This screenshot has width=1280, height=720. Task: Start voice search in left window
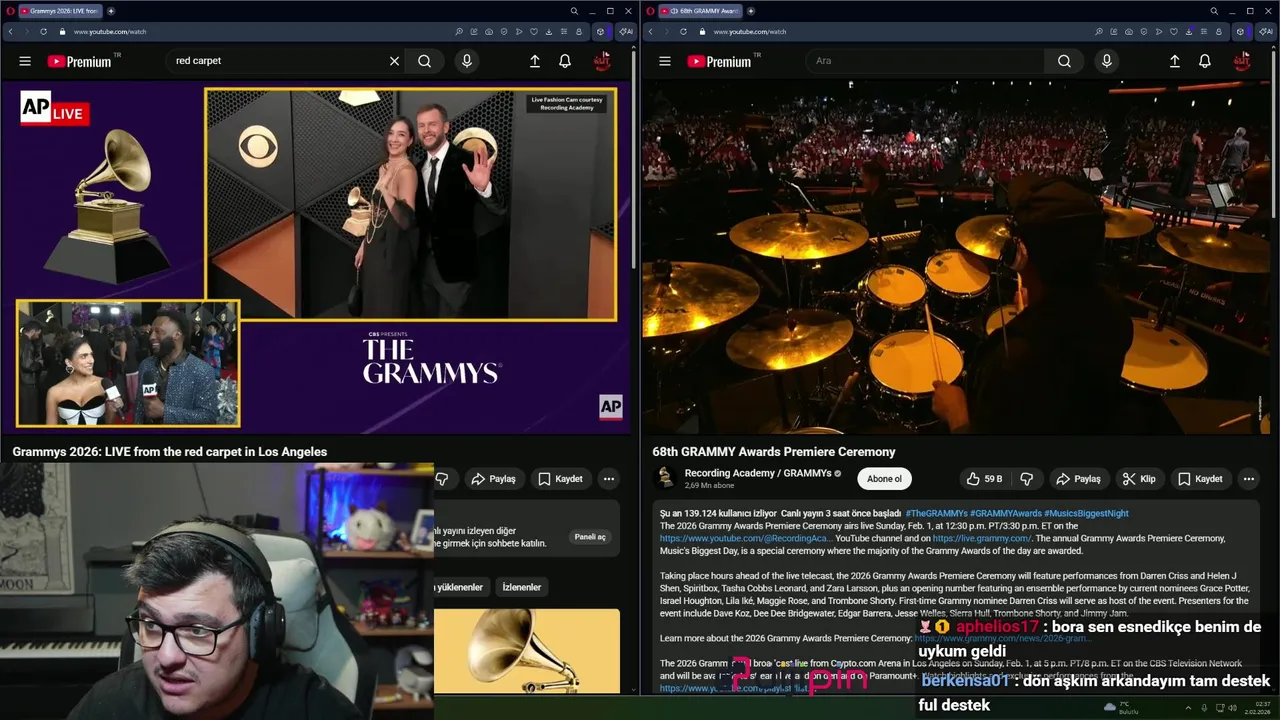[466, 61]
